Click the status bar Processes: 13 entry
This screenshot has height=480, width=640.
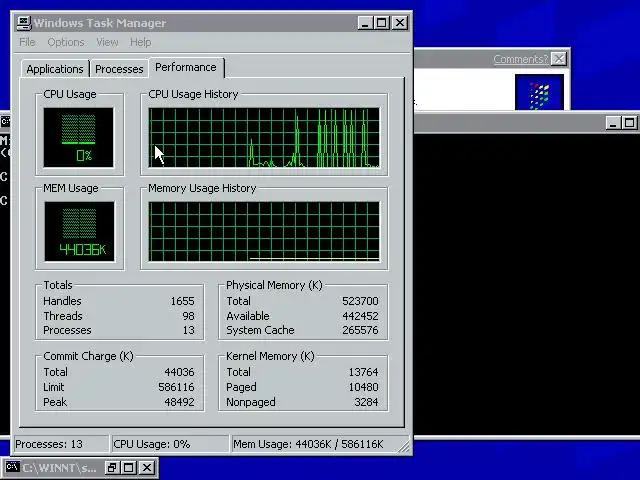61,444
